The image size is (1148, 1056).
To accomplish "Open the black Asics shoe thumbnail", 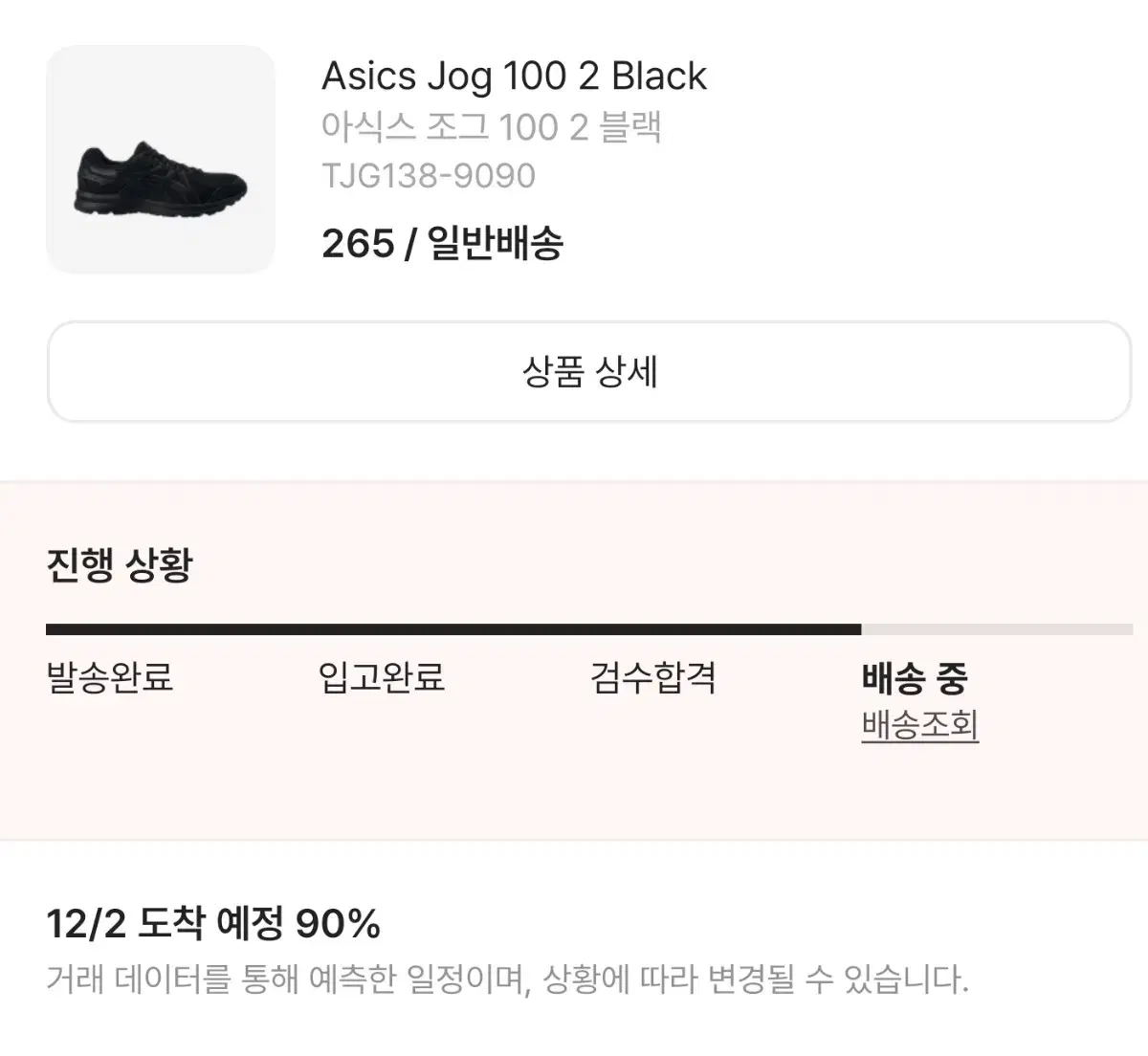I will tap(161, 160).
